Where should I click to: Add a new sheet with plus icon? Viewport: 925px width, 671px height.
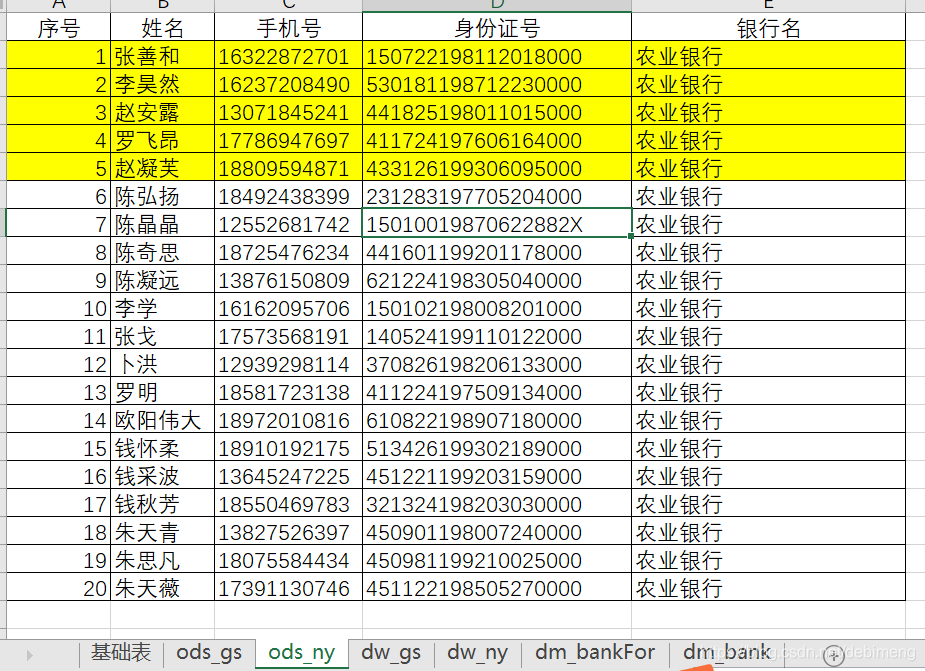point(834,654)
